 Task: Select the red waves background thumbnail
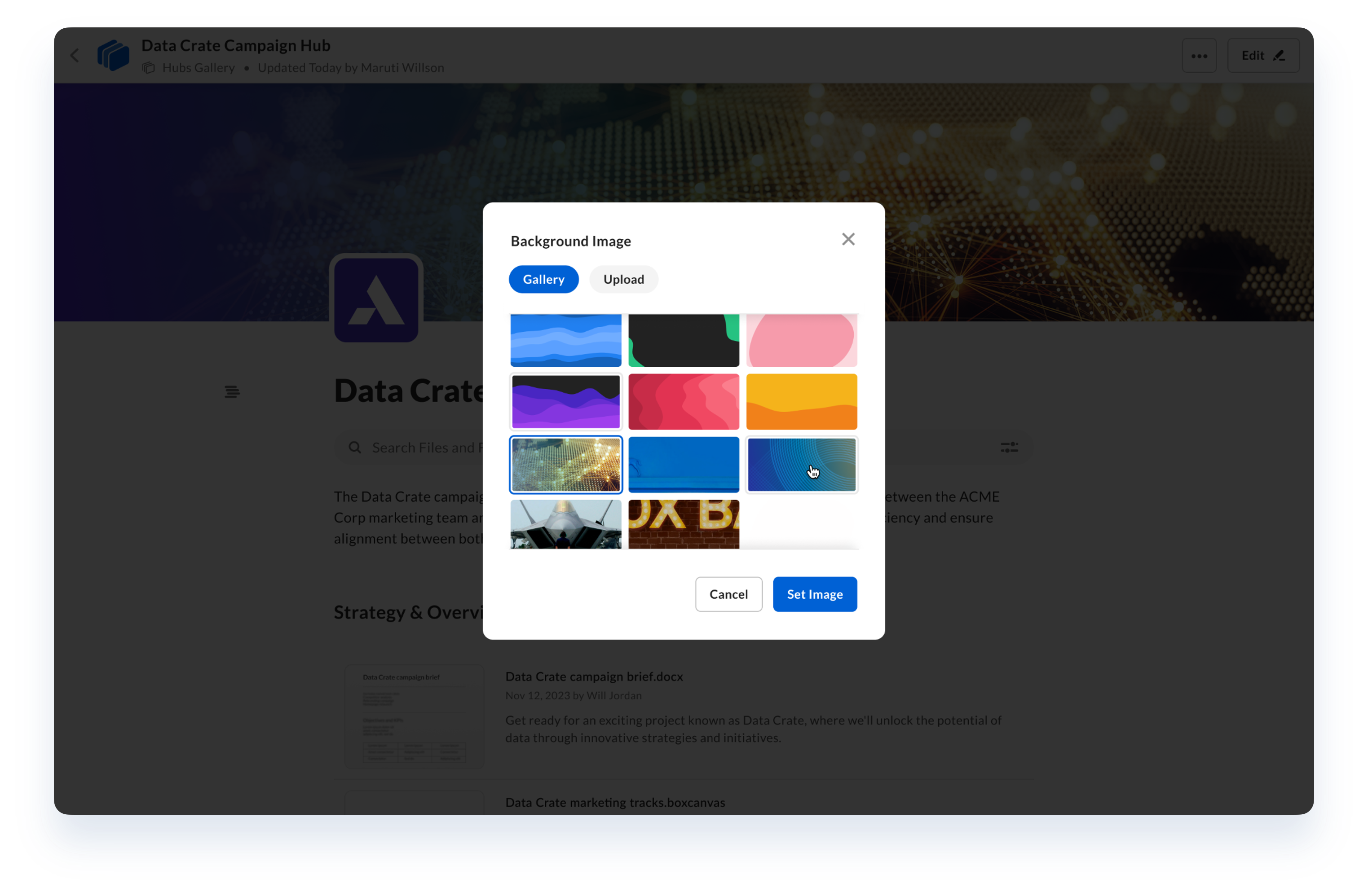pyautogui.click(x=684, y=401)
